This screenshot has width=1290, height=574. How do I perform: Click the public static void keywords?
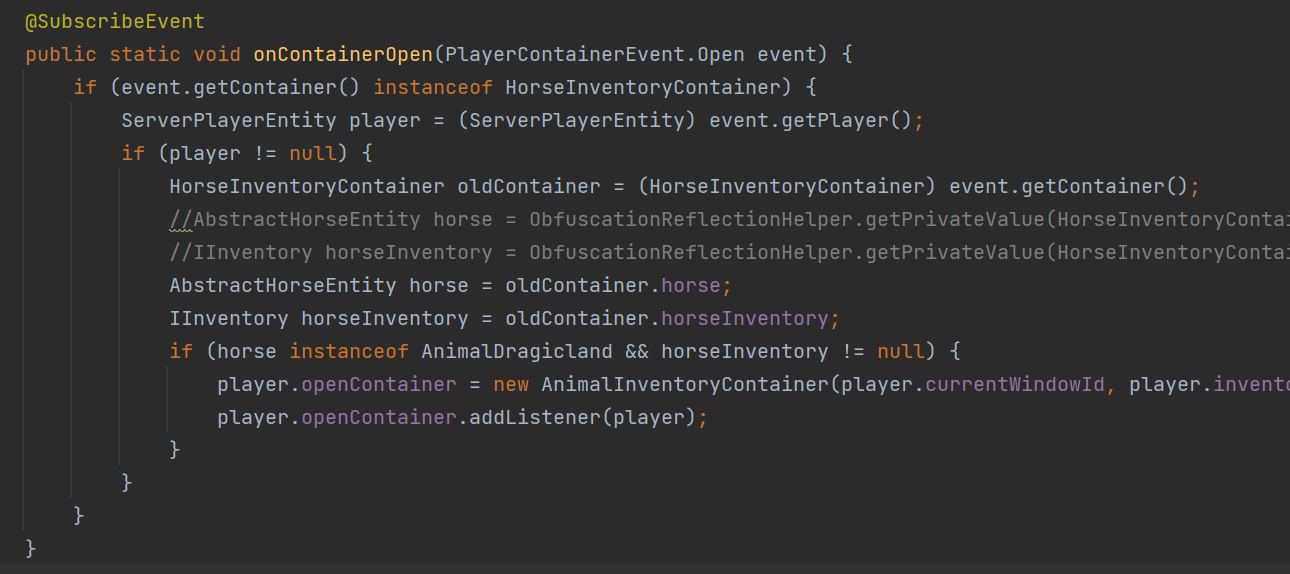[x=133, y=54]
